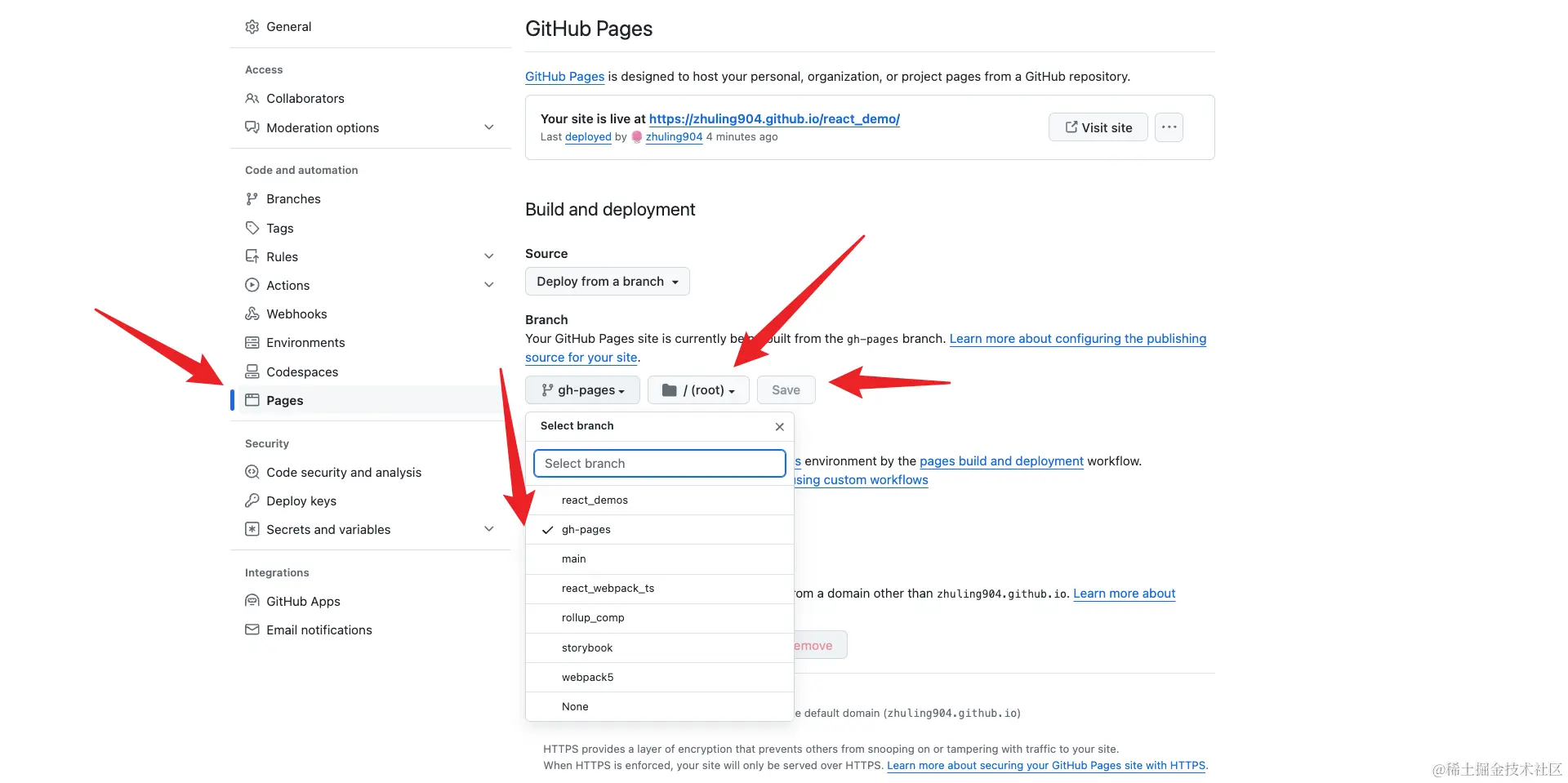Click the Pages browser icon
Image resolution: width=1568 pixels, height=783 pixels.
(252, 400)
